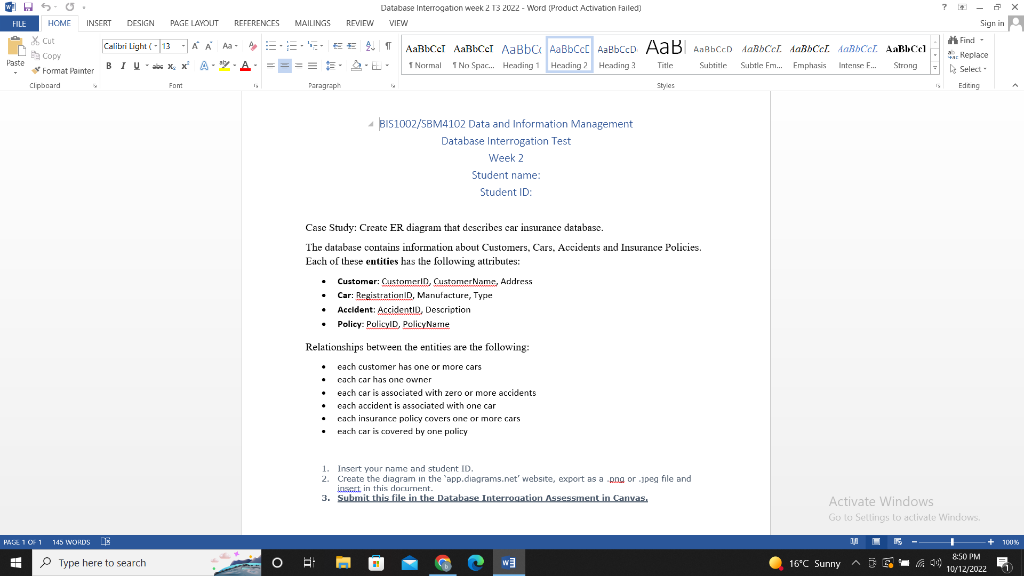Click Replace in Editing group
The image size is (1024, 576).
[968, 55]
